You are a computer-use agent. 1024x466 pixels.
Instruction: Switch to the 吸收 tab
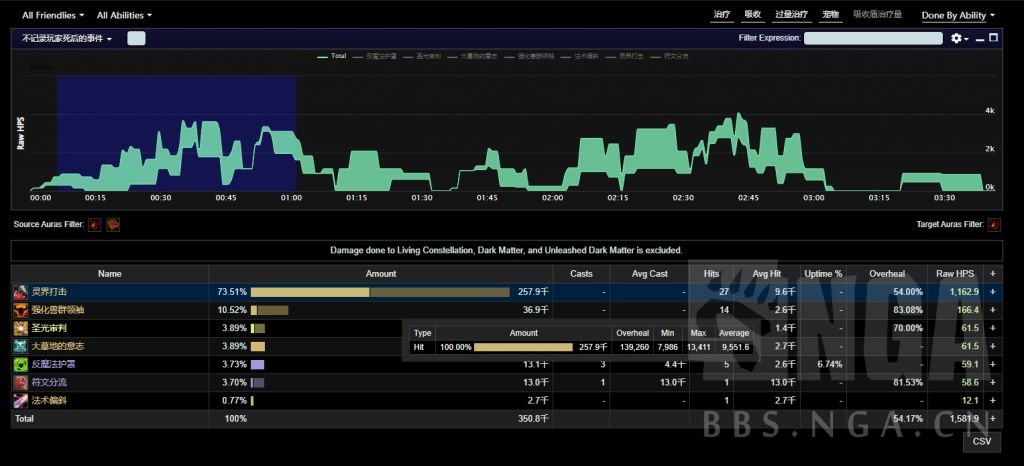coord(753,15)
